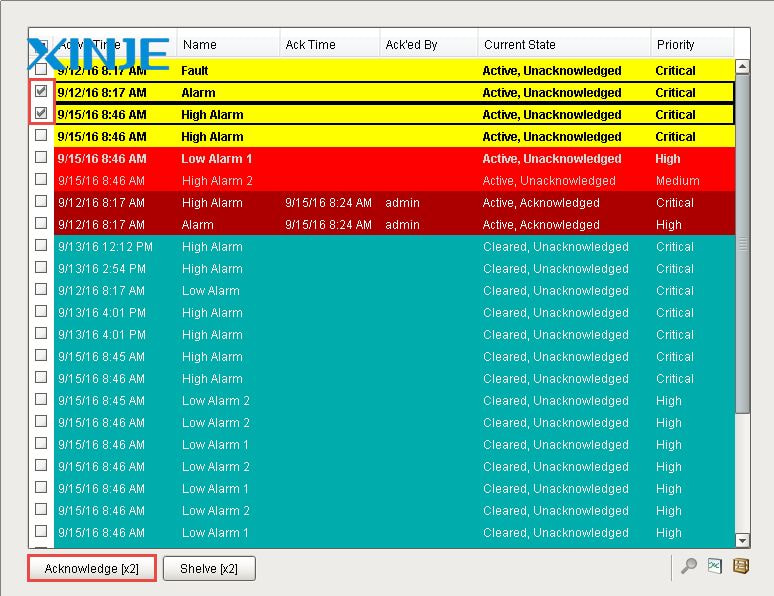Sort by the Ack'ed By column header
Viewport: 774px width, 596px height.
click(x=428, y=44)
